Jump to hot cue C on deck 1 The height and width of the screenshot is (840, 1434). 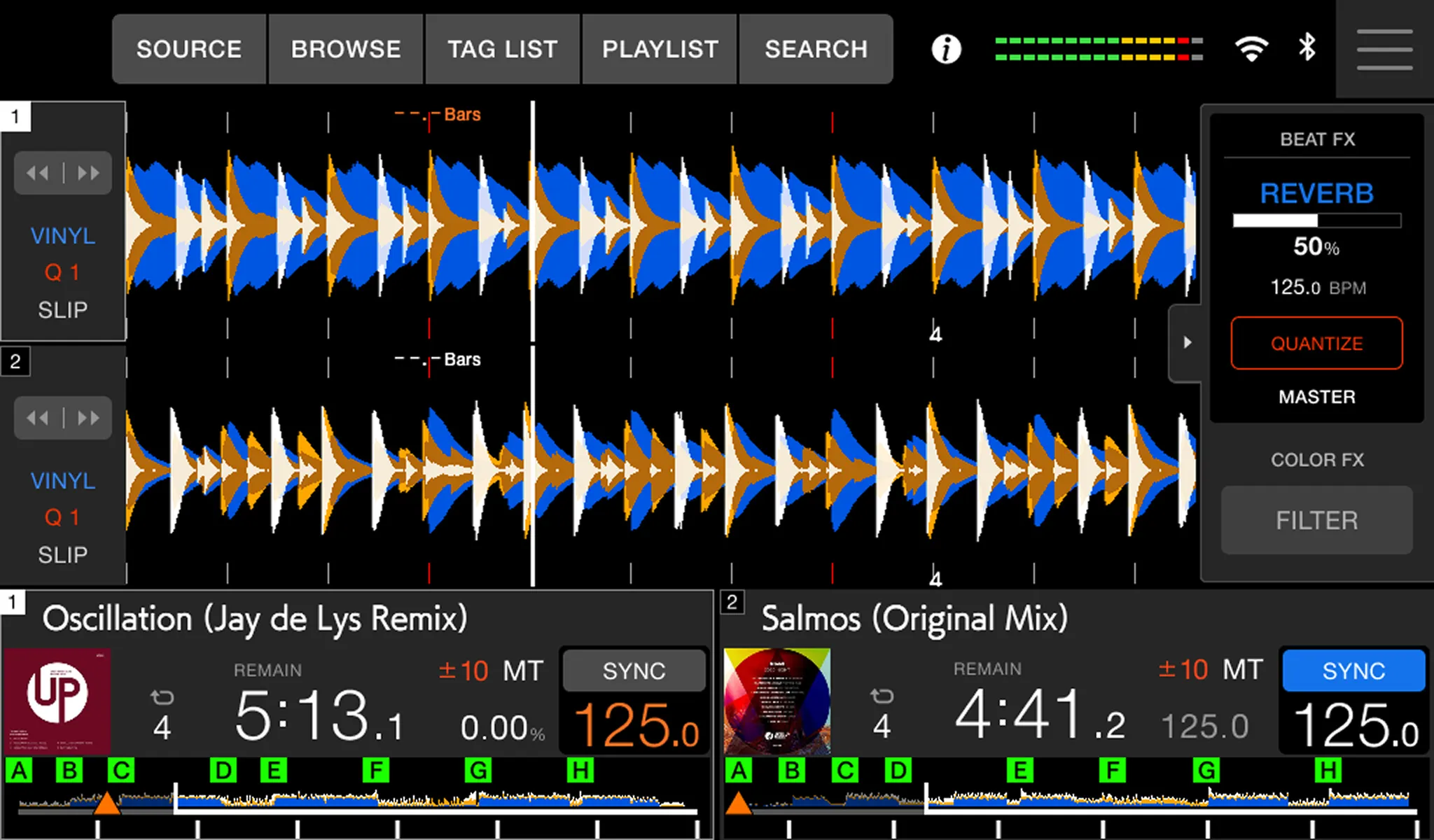point(121,771)
